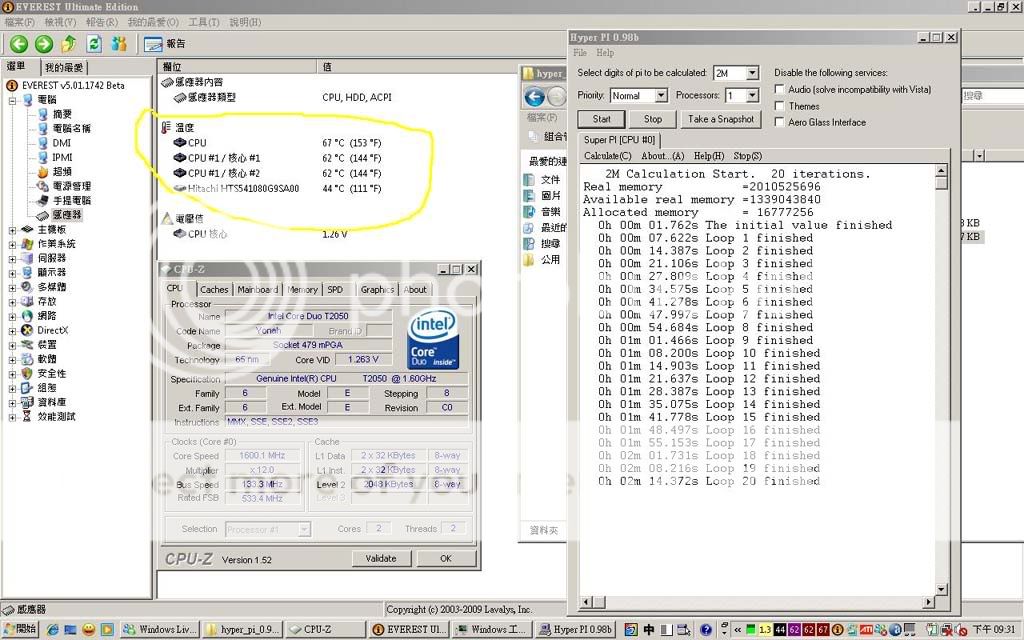The width and height of the screenshot is (1024, 640).
Task: Expand the DirectX node in the tree
Action: [x=12, y=330]
